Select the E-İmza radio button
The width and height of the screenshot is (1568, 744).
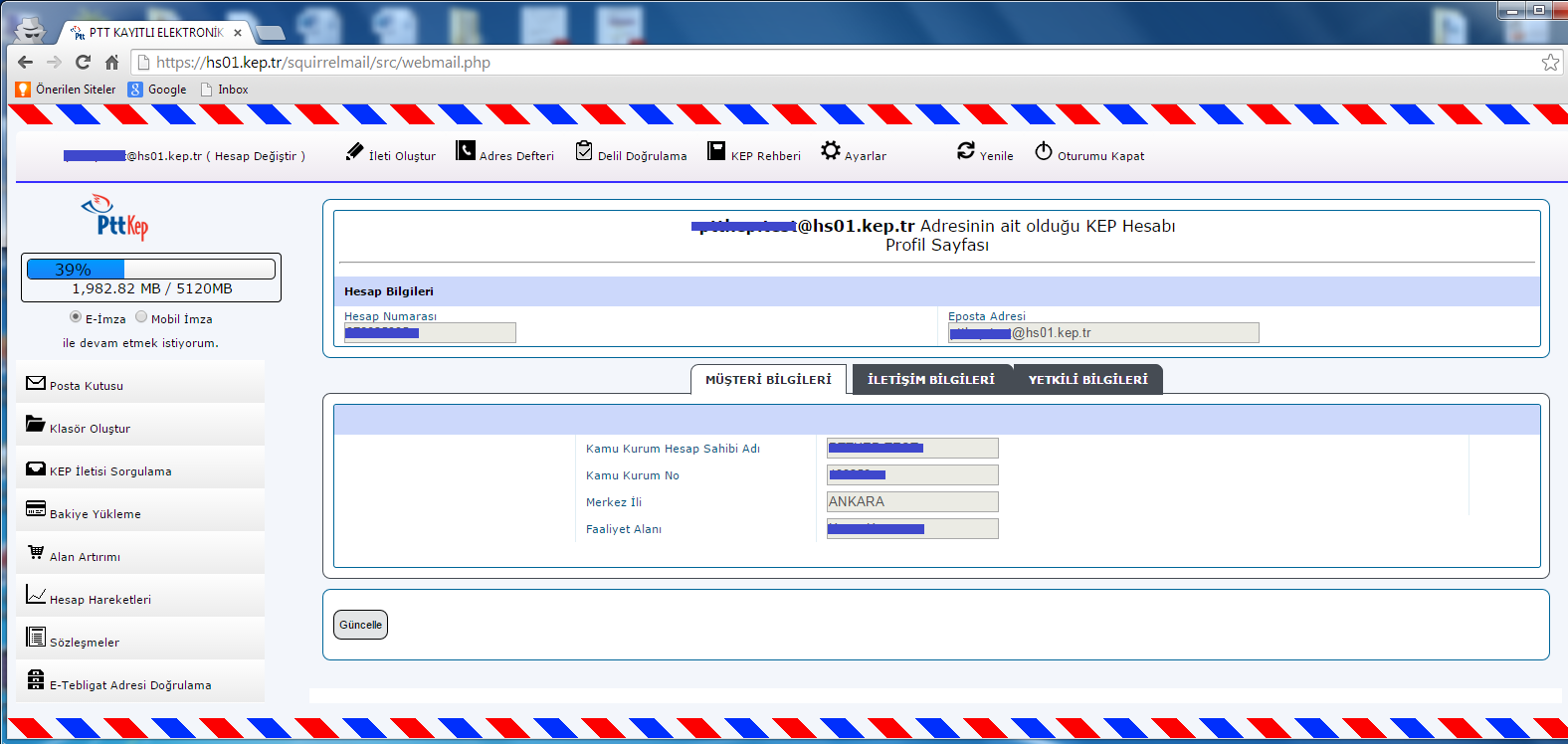[76, 317]
